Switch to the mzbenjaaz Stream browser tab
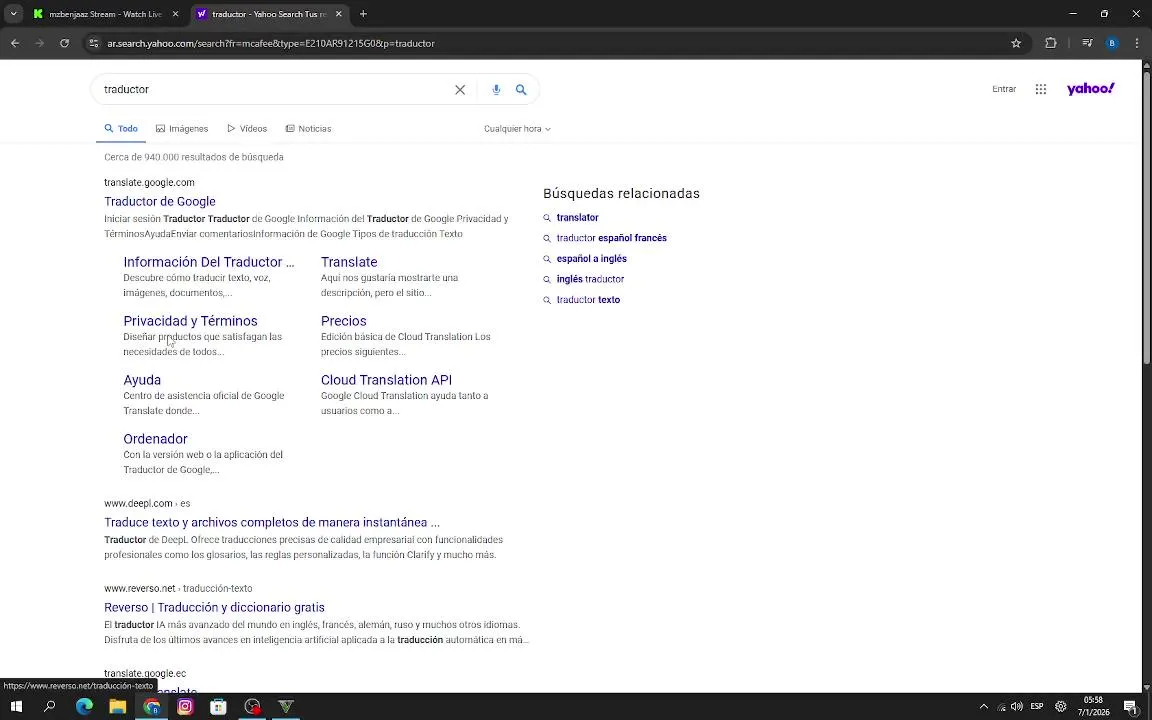This screenshot has width=1152, height=720. 105,14
